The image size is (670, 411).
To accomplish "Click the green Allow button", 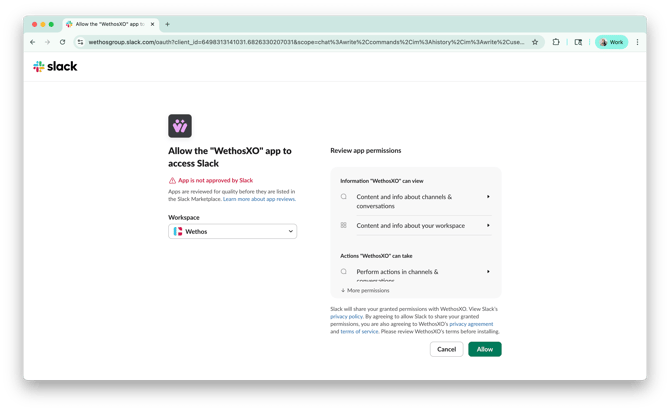I will click(485, 349).
